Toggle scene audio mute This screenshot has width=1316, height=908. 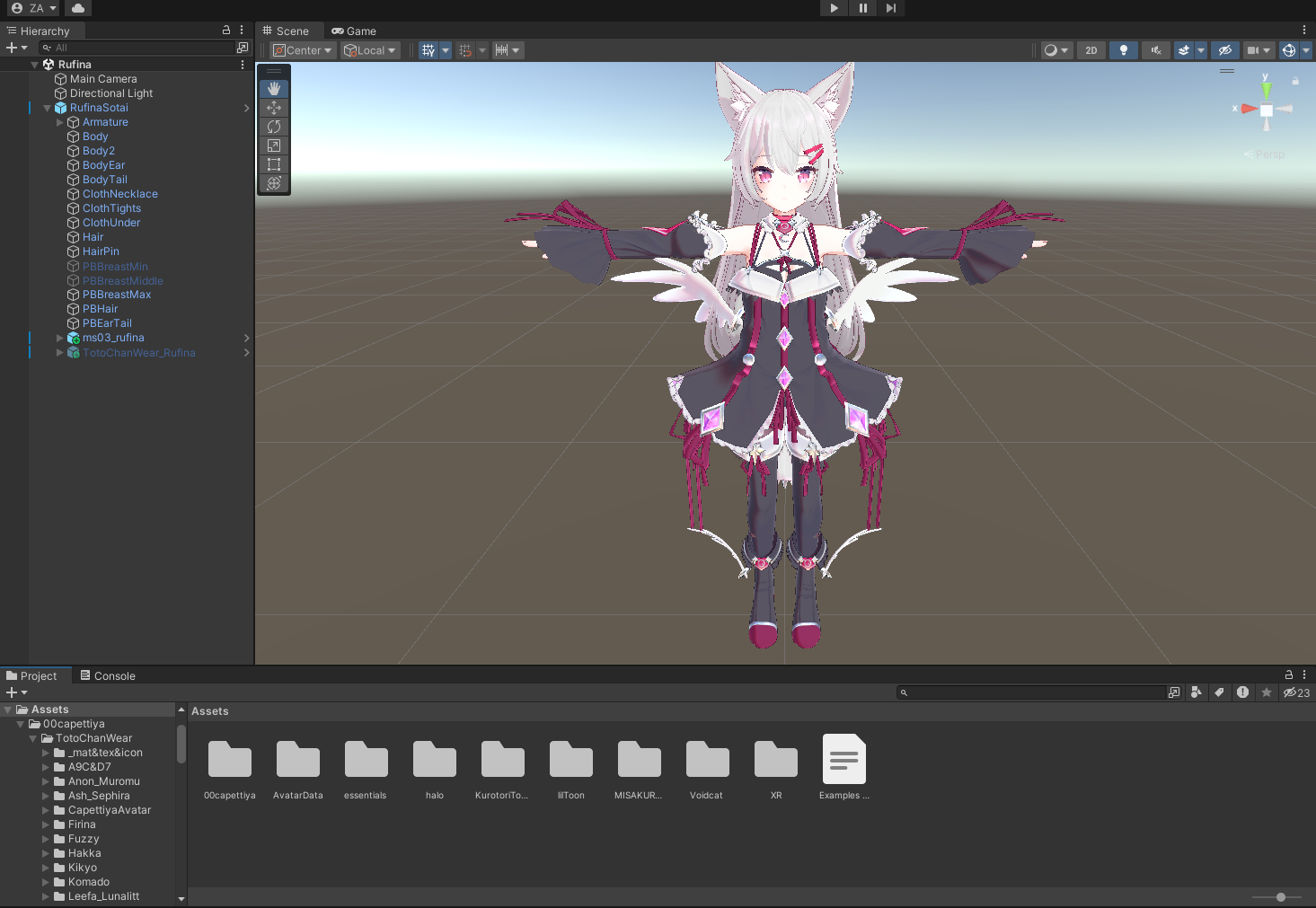[x=1155, y=50]
